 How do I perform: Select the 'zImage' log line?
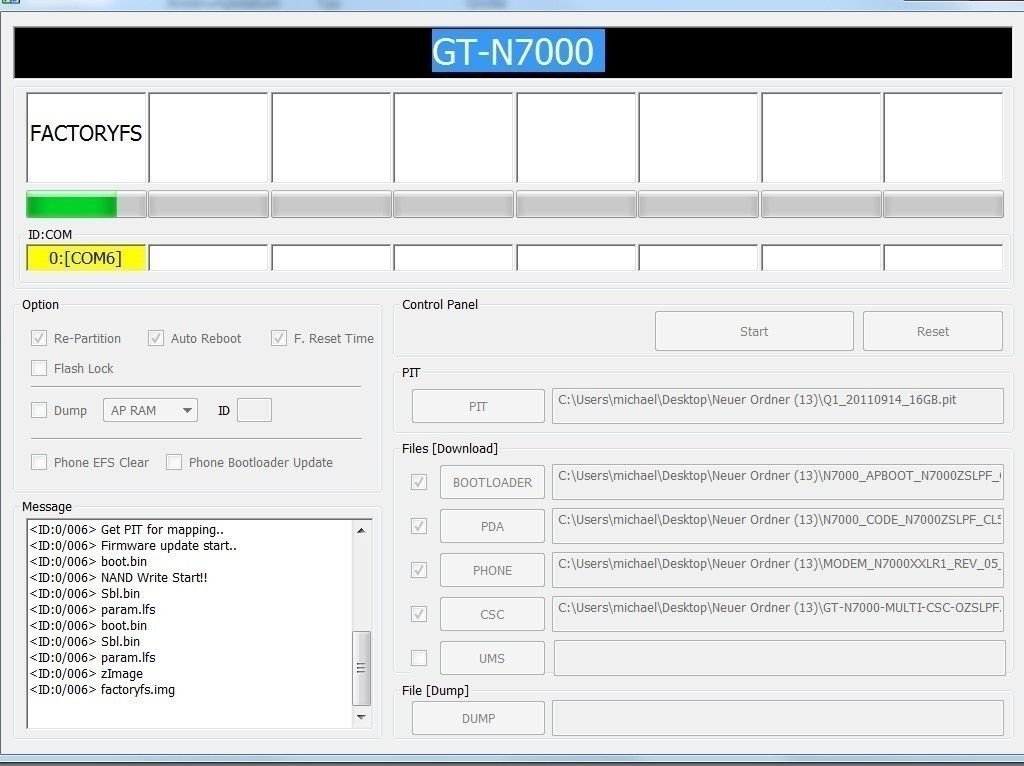click(86, 673)
